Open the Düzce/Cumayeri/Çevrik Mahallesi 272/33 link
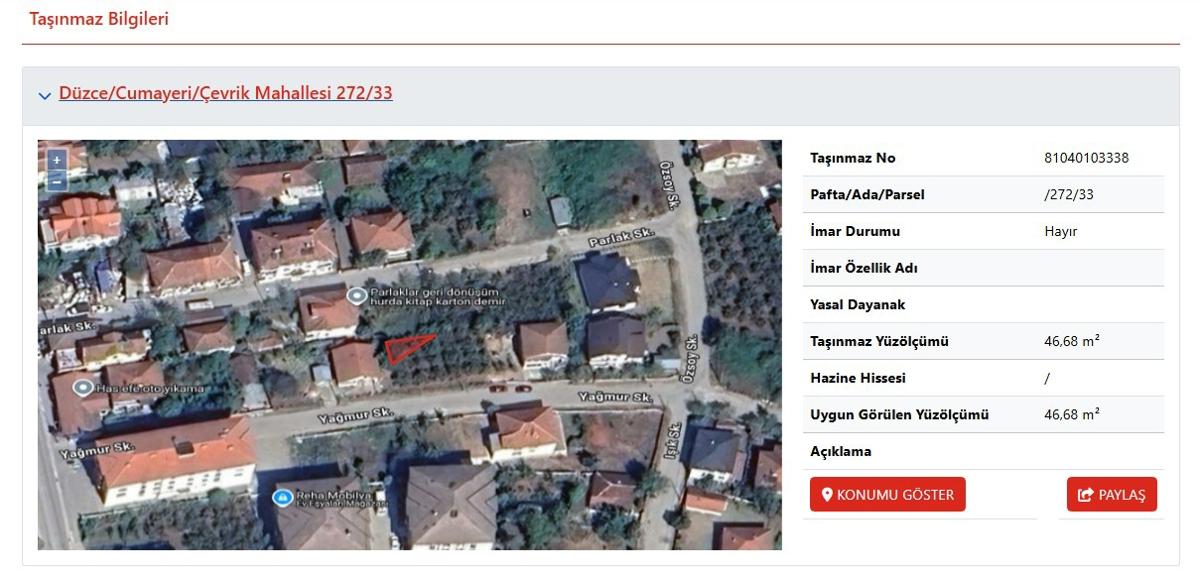The height and width of the screenshot is (577, 1200). click(225, 93)
